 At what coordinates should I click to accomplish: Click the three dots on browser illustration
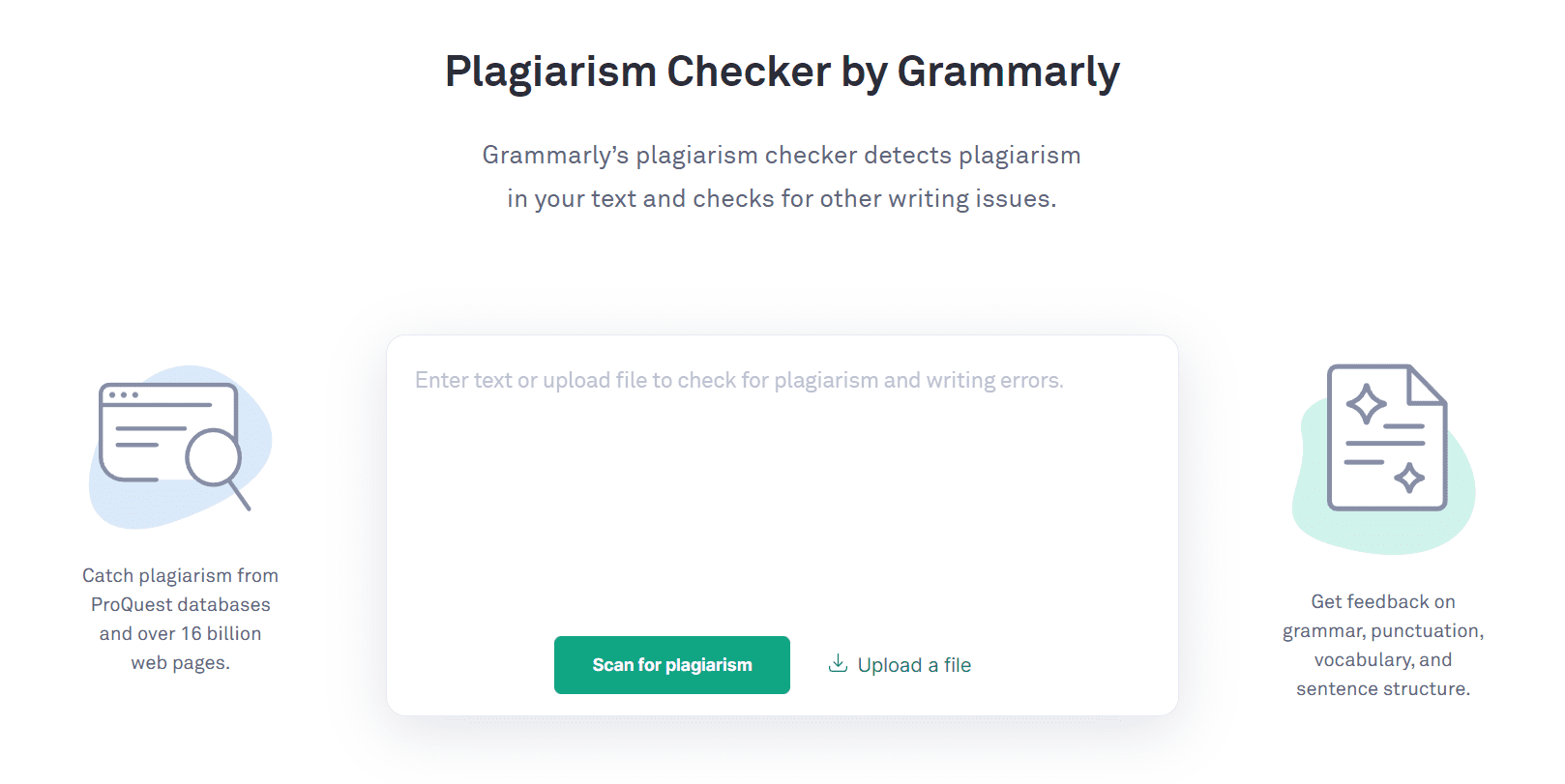coord(124,394)
